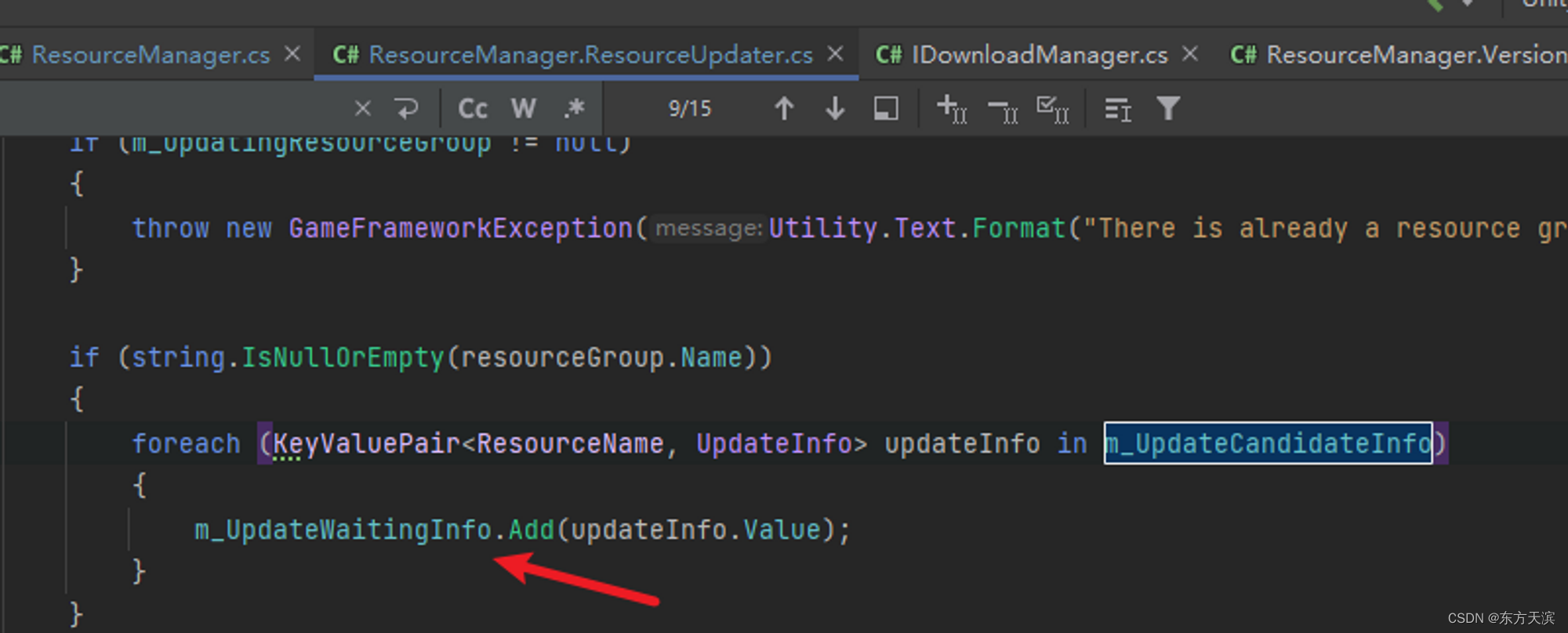This screenshot has height=633, width=1568.
Task: Click the message parameter hint
Action: tap(709, 228)
